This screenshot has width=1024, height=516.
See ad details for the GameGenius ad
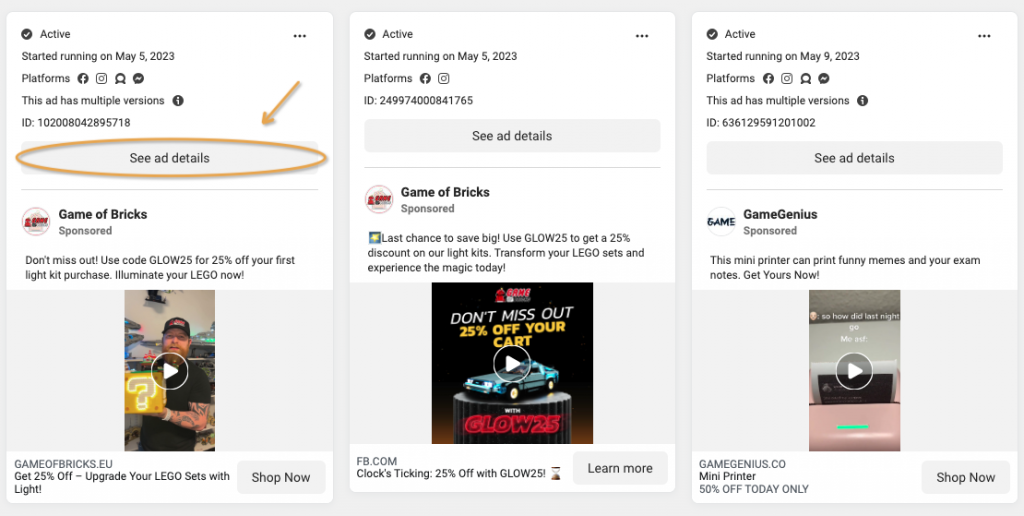(x=854, y=158)
